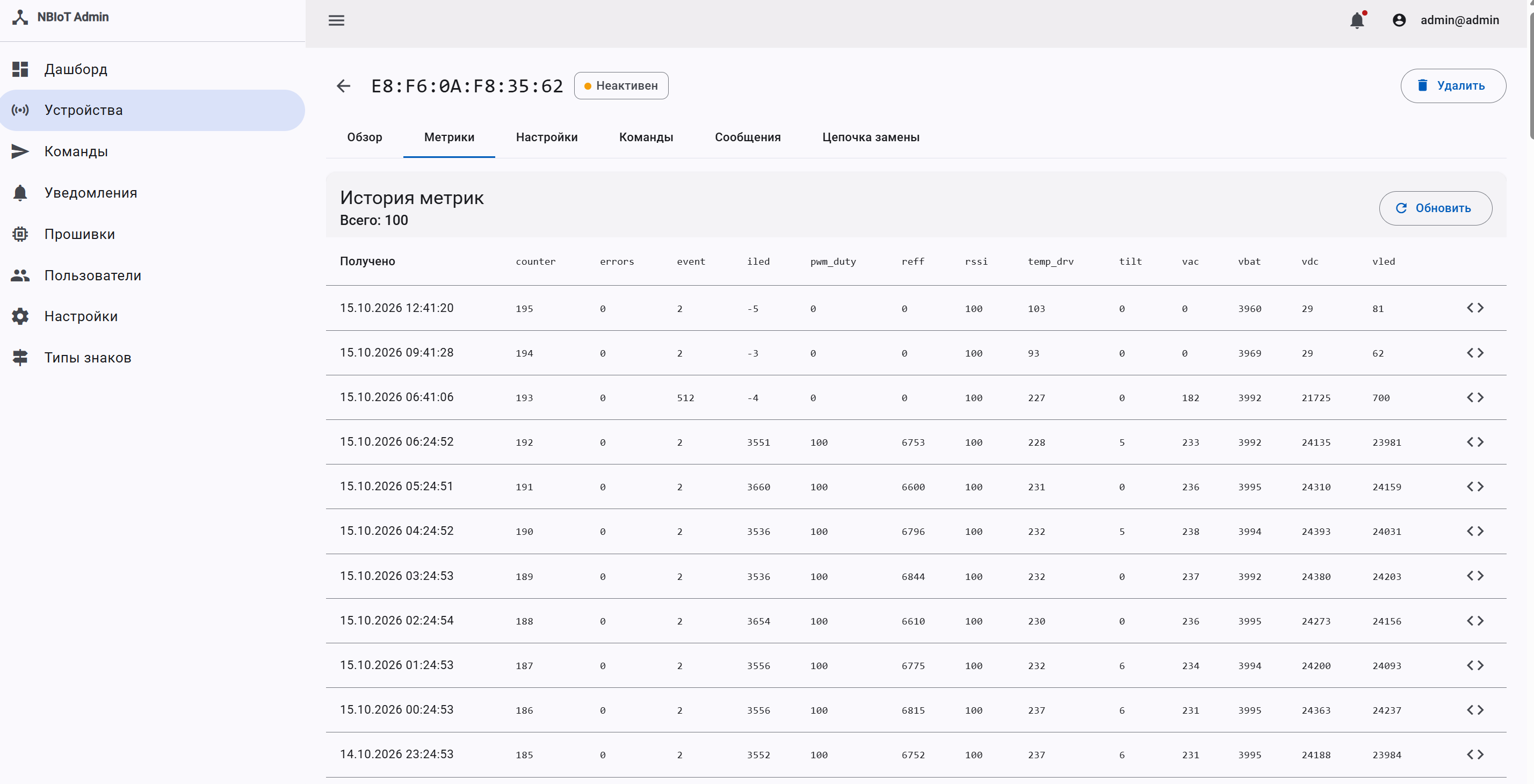
Task: Open Уведомления in the sidebar
Action: [x=153, y=192]
